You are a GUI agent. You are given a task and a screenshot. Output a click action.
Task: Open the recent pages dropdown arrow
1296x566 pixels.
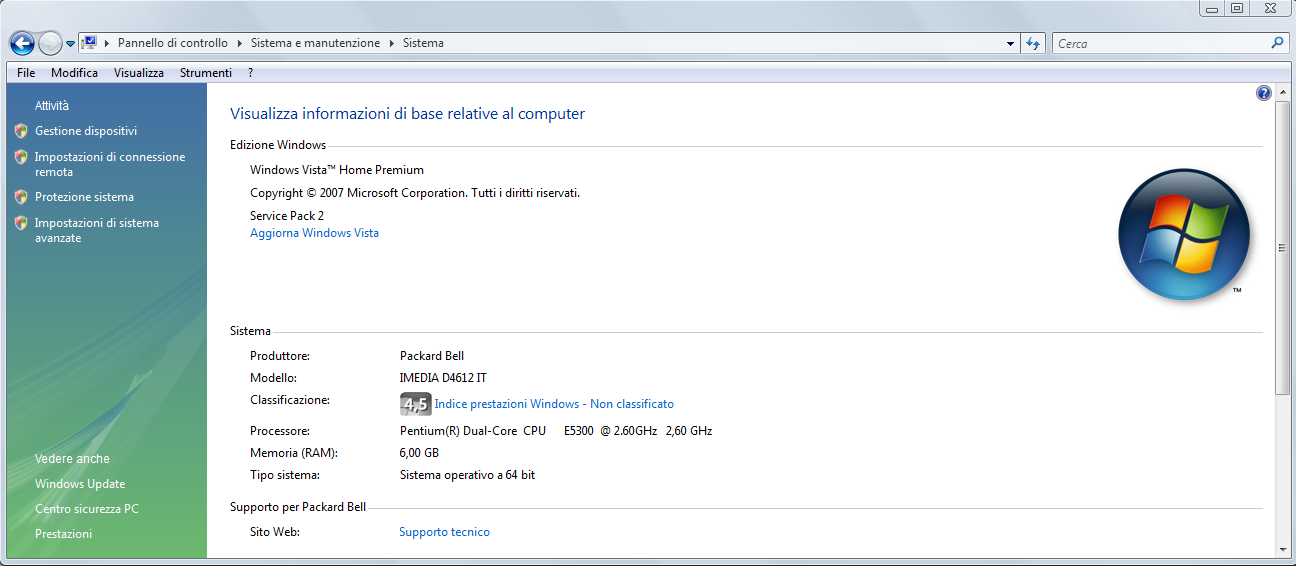70,44
